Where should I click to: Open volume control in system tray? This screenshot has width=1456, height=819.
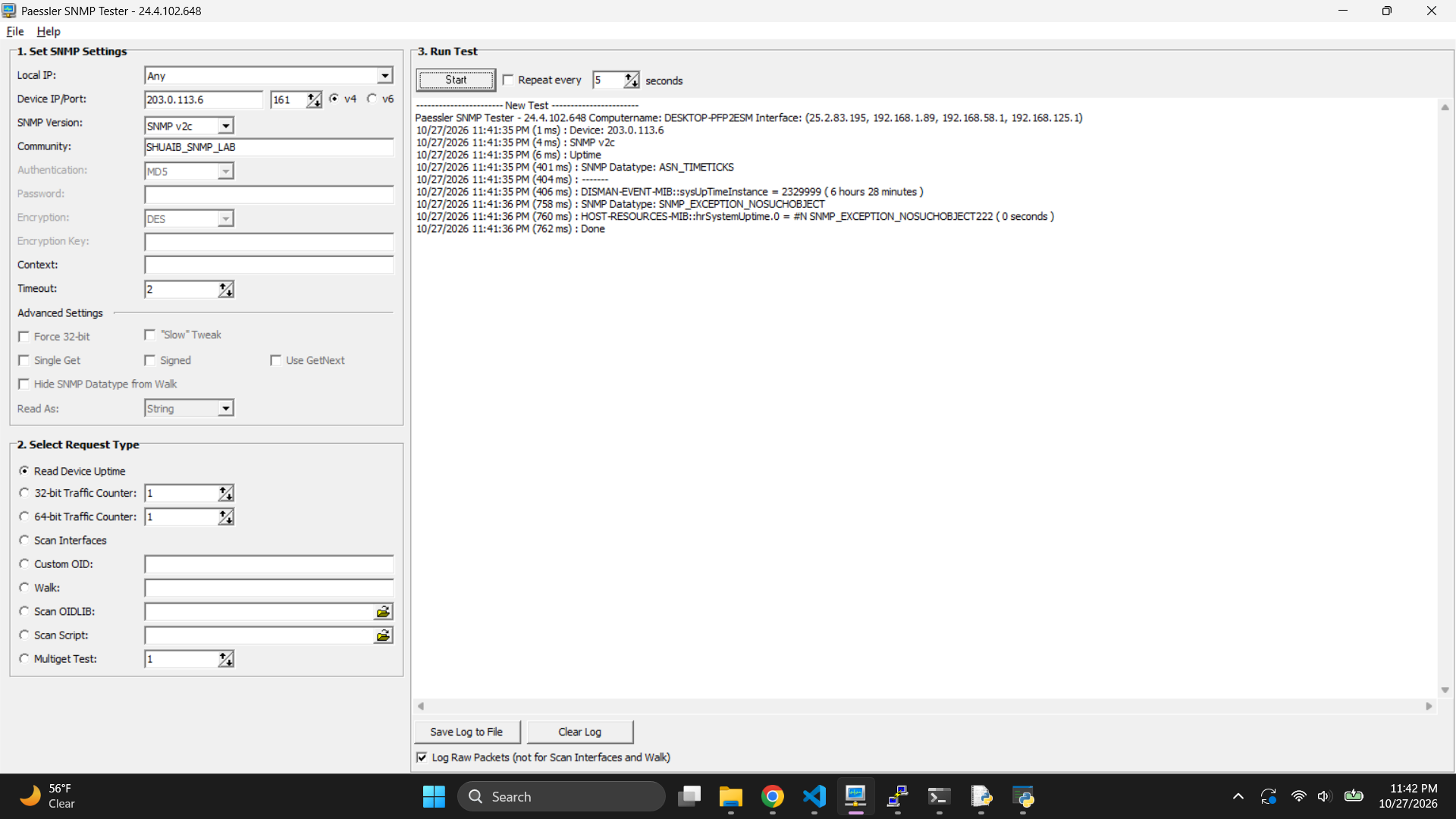pyautogui.click(x=1324, y=796)
